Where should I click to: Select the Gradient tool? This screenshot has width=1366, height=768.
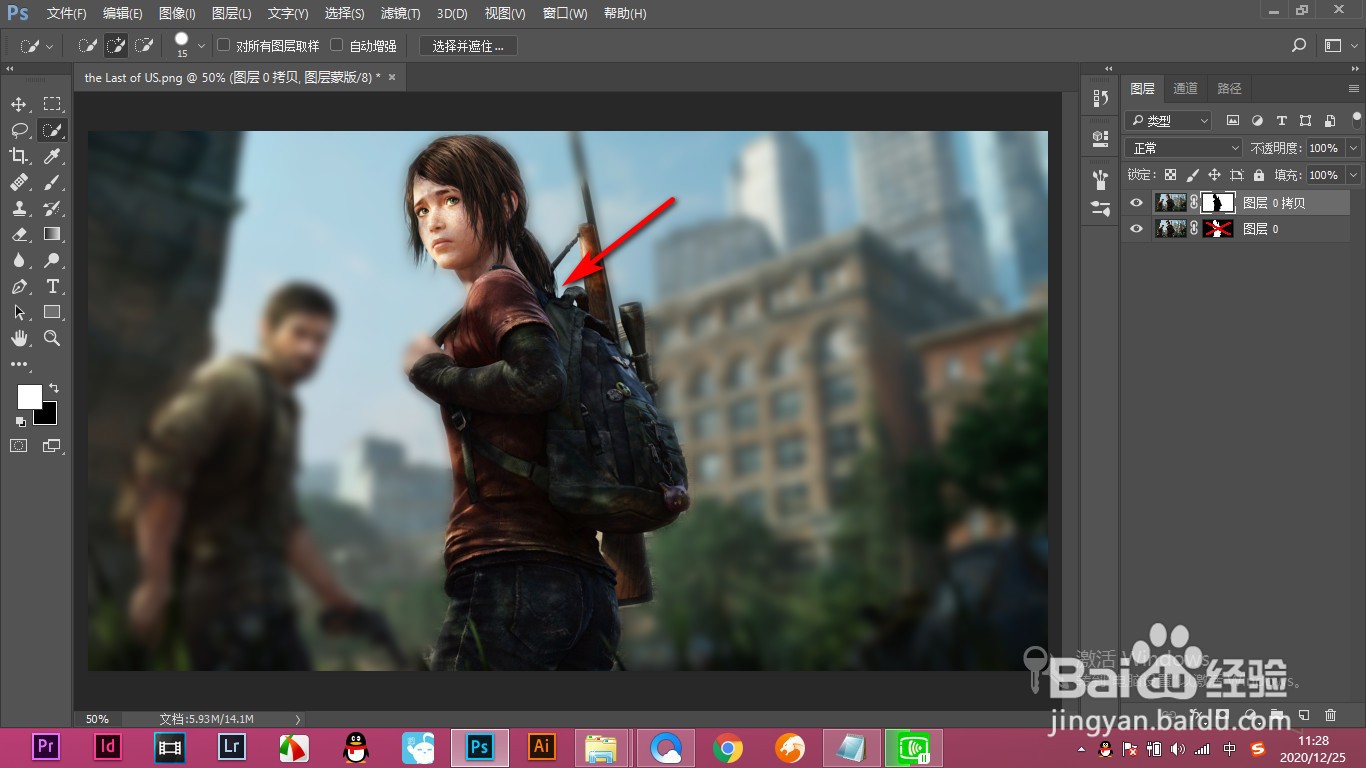tap(52, 234)
